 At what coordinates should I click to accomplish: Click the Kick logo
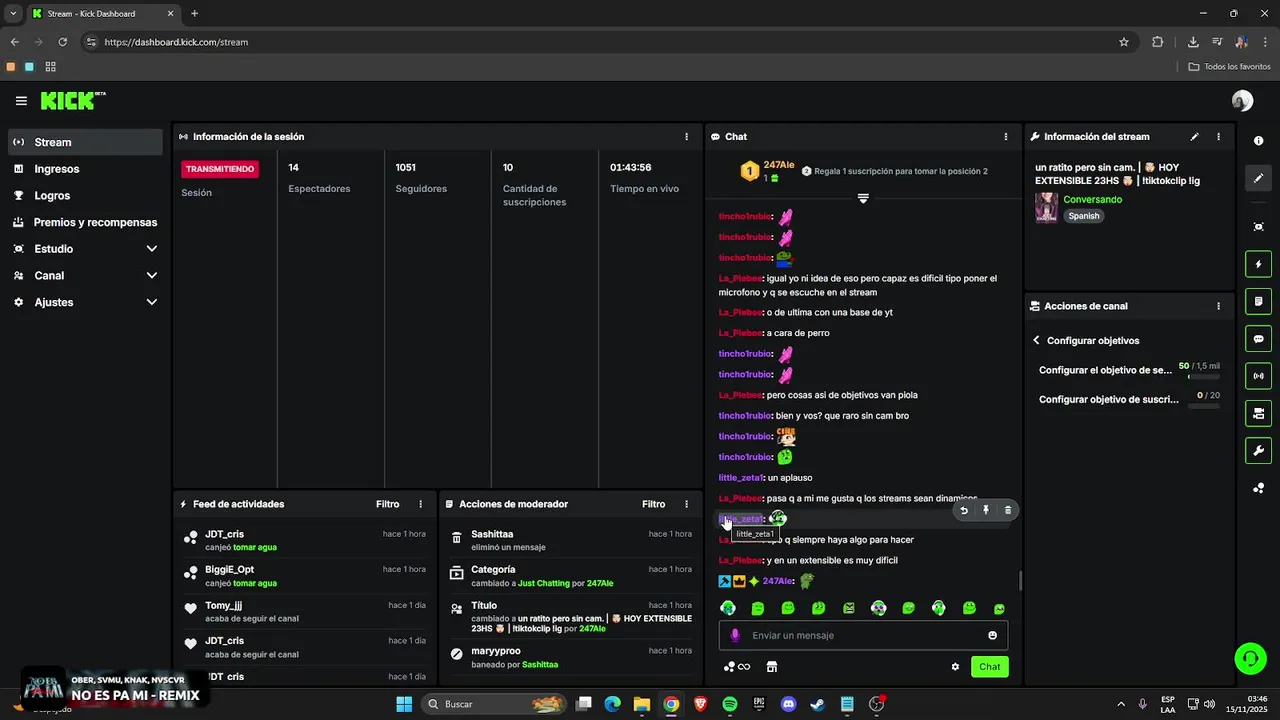[x=72, y=100]
